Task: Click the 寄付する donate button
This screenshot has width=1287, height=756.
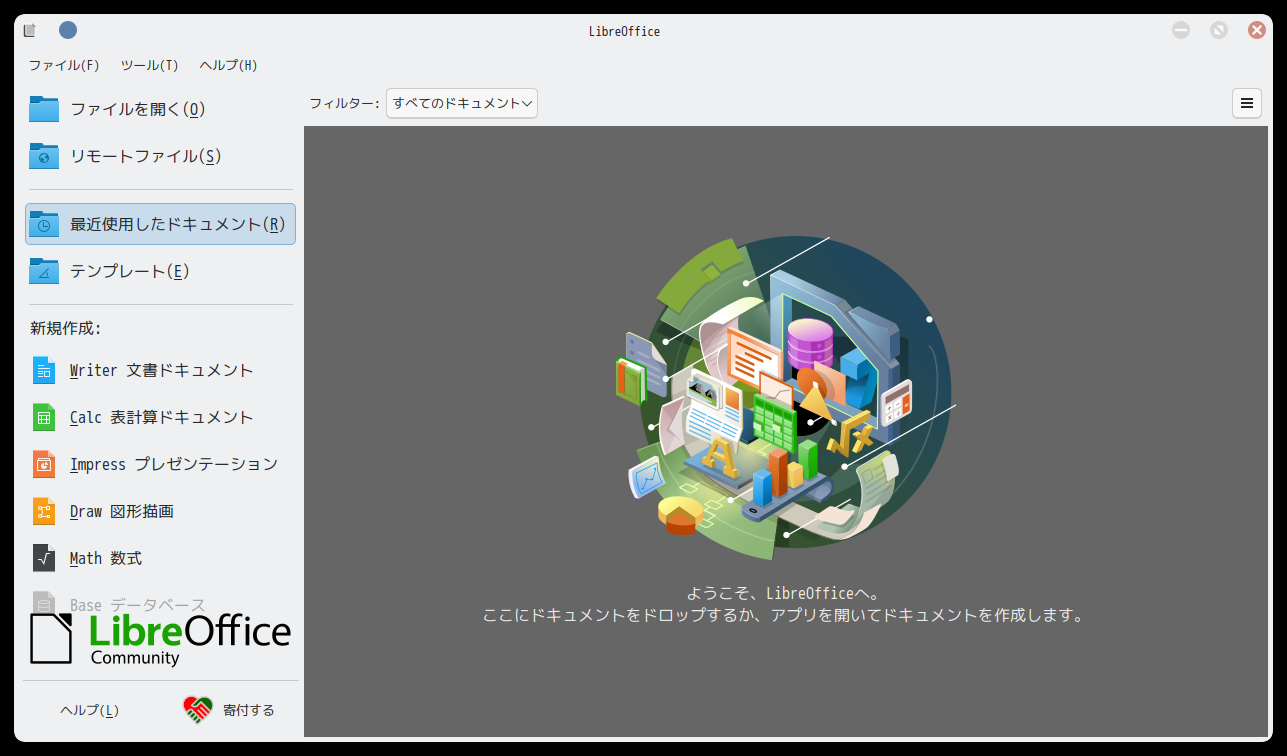Action: point(229,710)
